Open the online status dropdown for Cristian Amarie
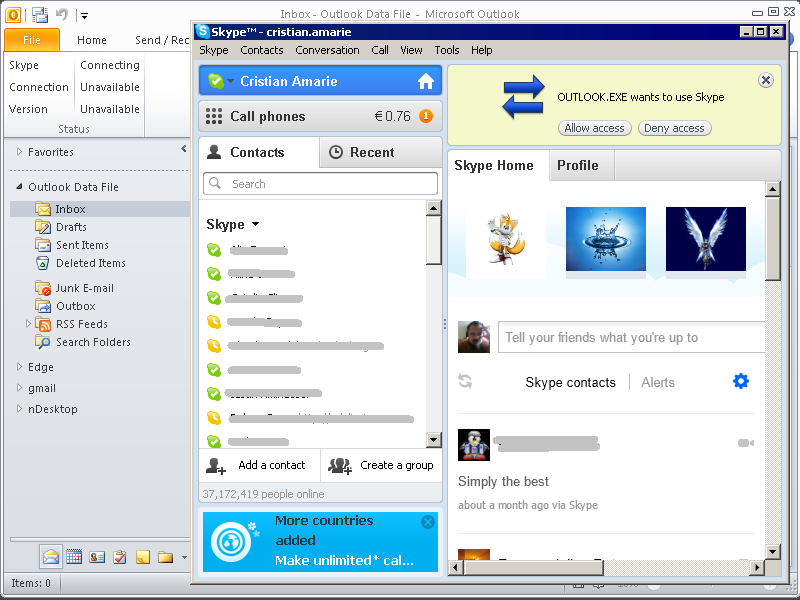800x600 pixels. coord(231,81)
